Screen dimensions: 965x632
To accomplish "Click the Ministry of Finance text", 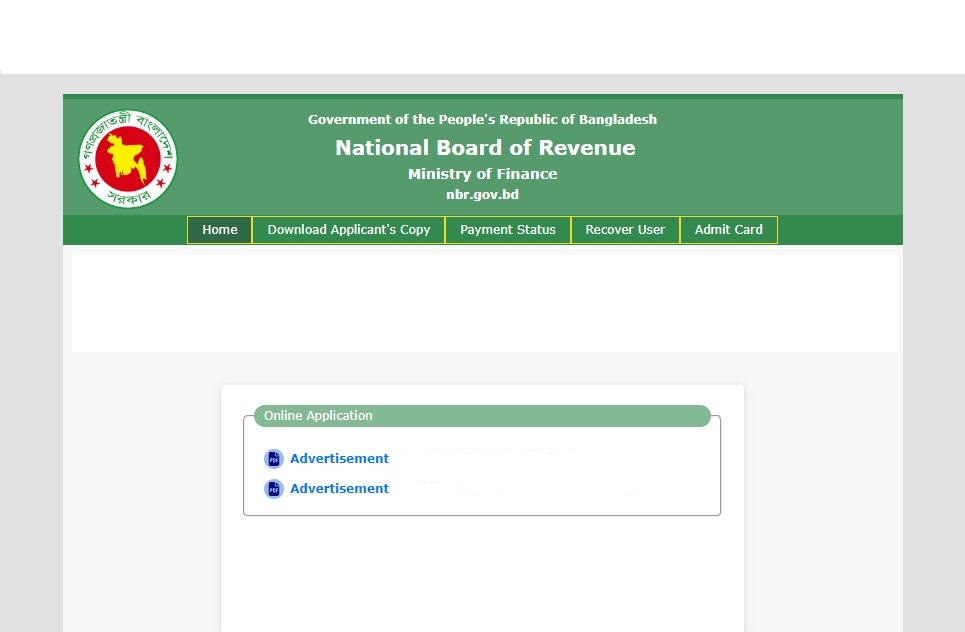I will click(x=482, y=174).
